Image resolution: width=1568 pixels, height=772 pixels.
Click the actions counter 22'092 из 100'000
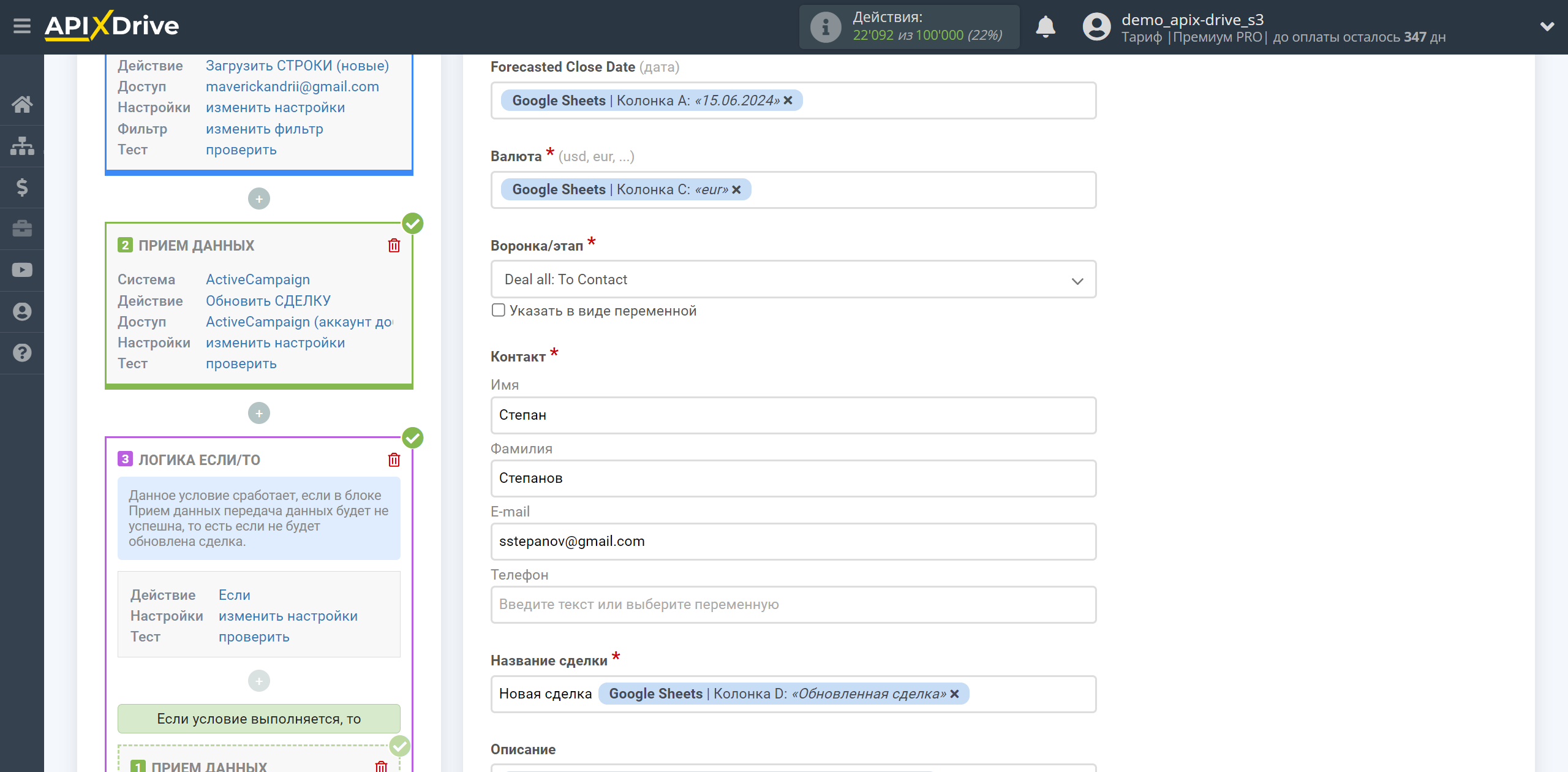pos(927,36)
